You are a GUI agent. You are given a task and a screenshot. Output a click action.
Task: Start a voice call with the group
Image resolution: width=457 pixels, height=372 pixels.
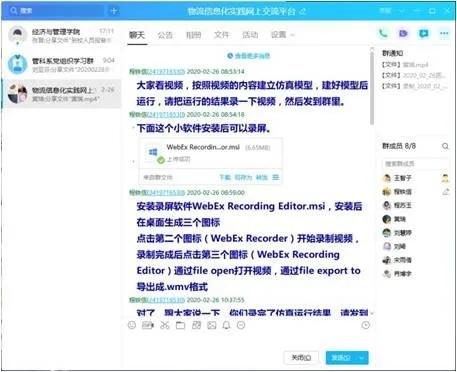[383, 34]
